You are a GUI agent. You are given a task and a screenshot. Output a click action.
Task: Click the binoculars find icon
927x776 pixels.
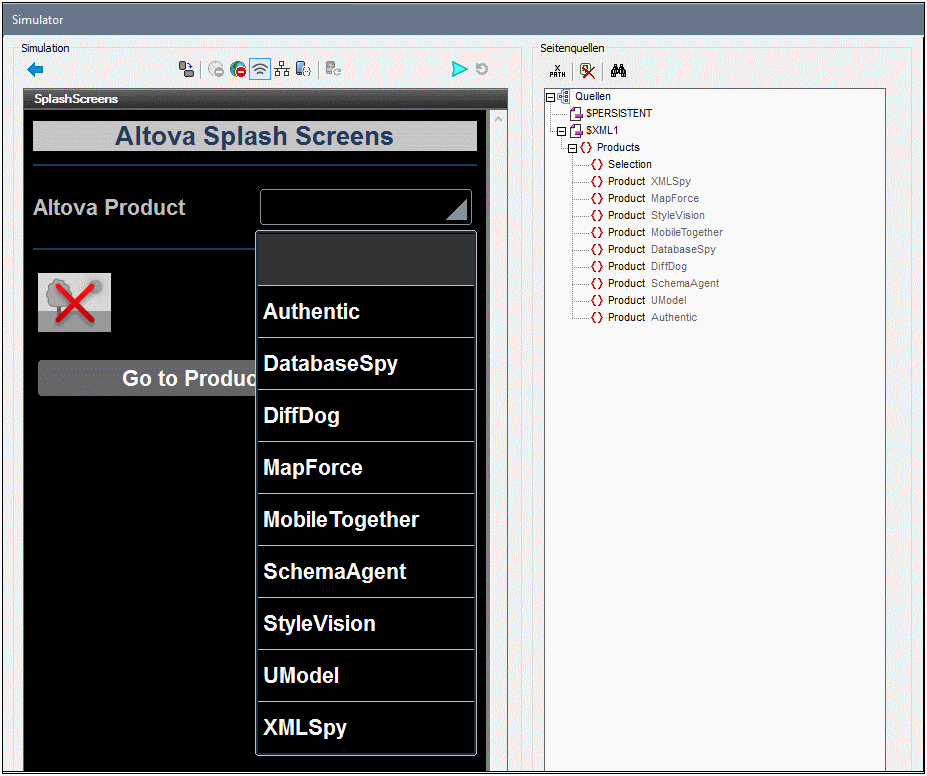coord(618,71)
